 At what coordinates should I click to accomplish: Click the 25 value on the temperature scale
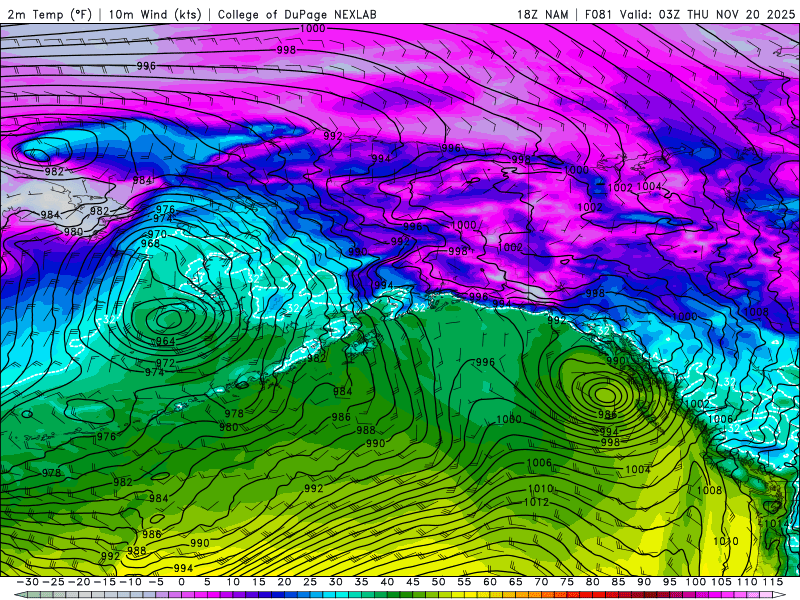click(x=310, y=582)
